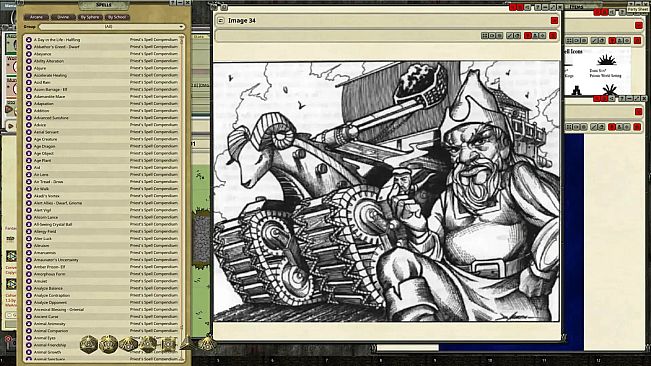This screenshot has height=366, width=651.
Task: Toggle third icon in Image 34 toolbar first group
Action: pyautogui.click(x=499, y=36)
